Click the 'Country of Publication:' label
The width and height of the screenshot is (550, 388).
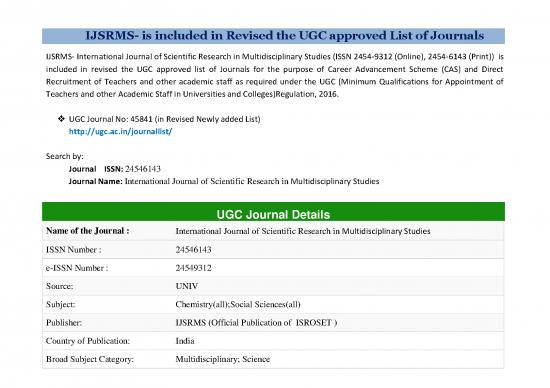tap(88, 341)
